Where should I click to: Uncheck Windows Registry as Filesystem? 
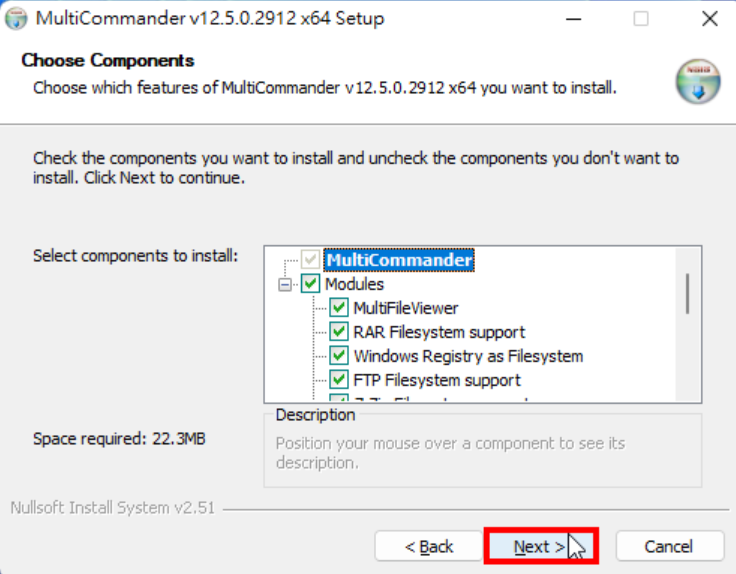(x=338, y=356)
